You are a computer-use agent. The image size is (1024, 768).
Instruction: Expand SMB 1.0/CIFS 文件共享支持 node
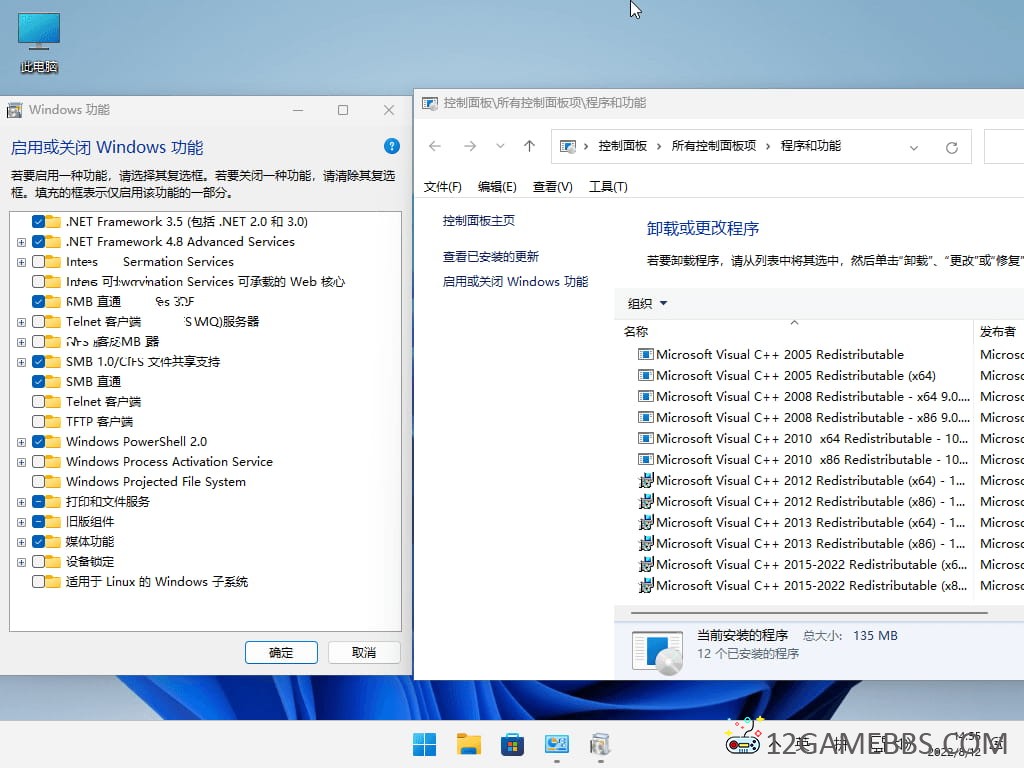[22, 362]
